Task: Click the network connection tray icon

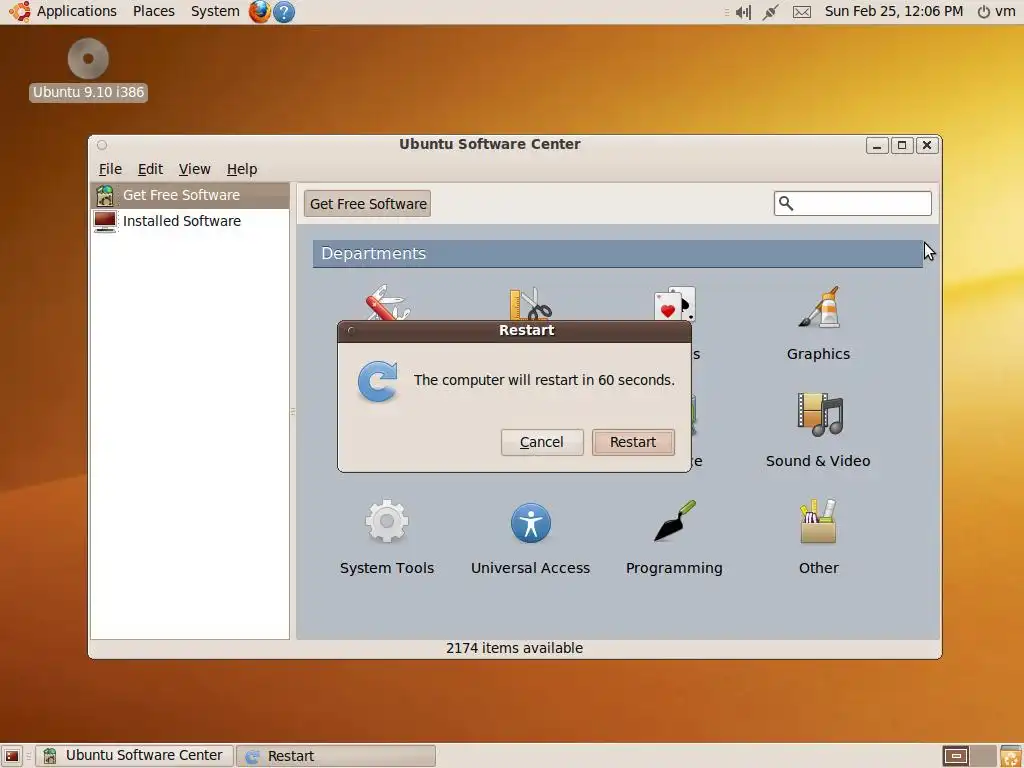Action: [771, 12]
